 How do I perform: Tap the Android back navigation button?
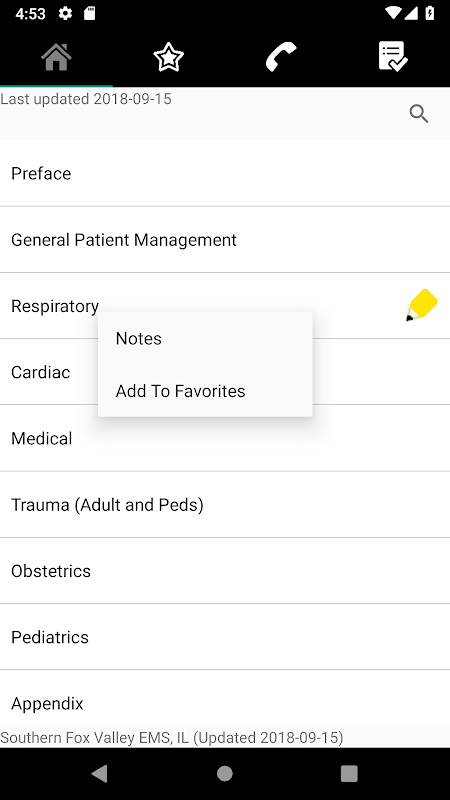pyautogui.click(x=100, y=774)
